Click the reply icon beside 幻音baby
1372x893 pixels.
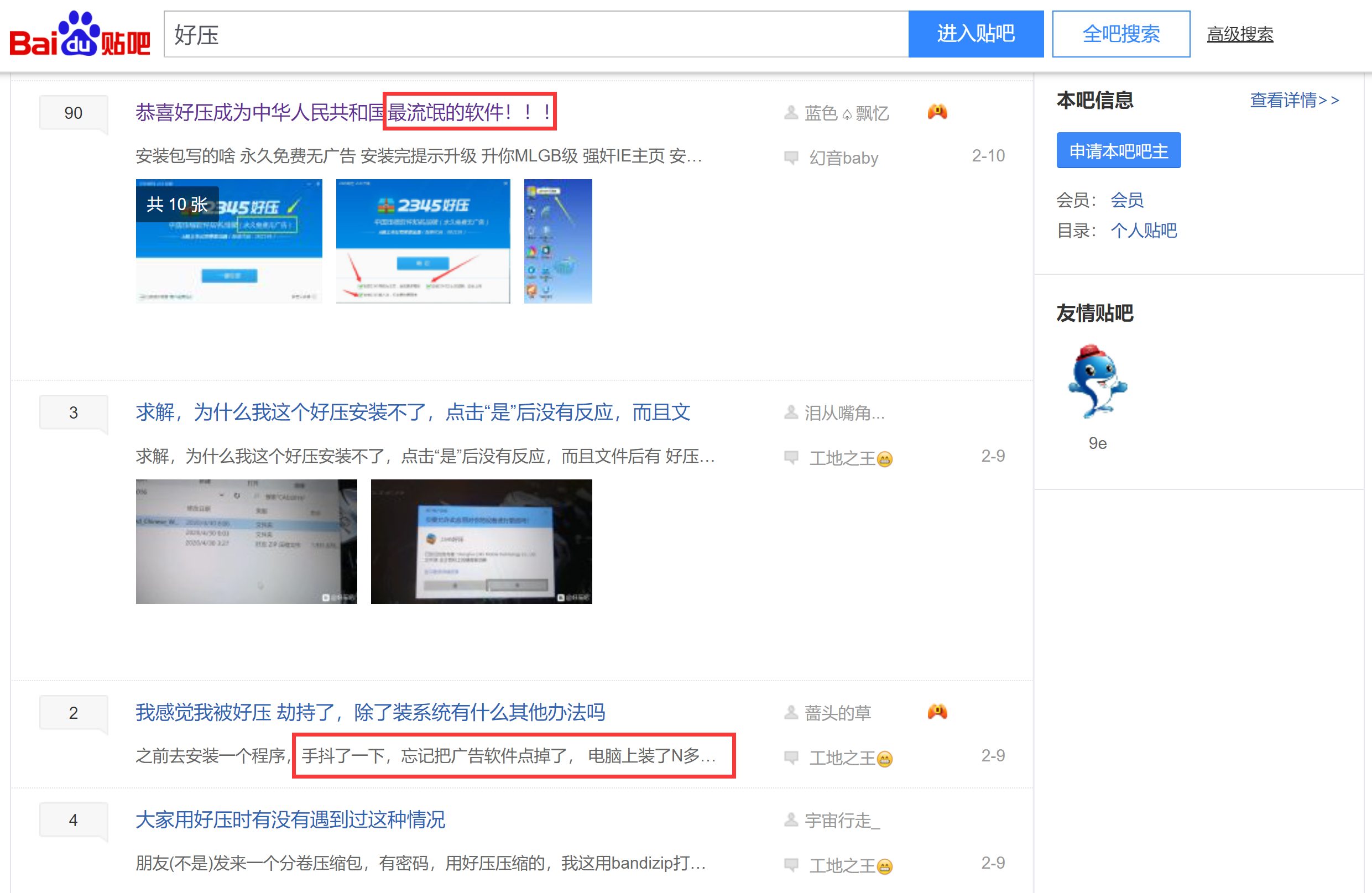[791, 157]
